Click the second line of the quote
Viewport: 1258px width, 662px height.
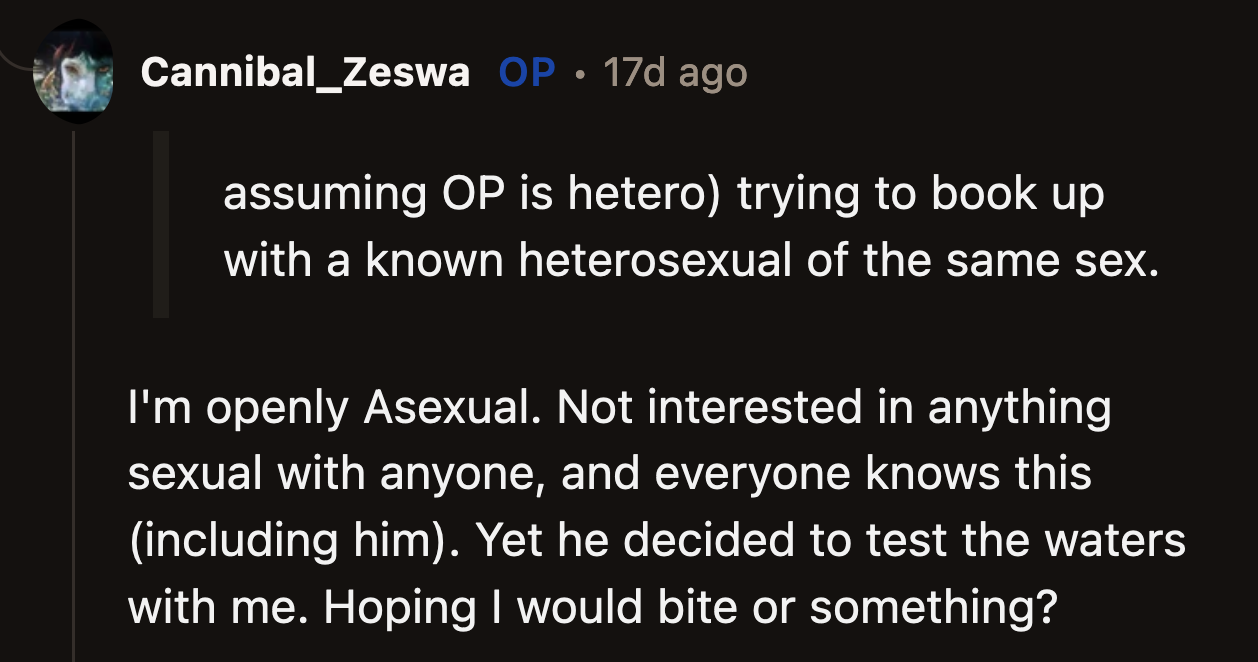[x=693, y=258]
